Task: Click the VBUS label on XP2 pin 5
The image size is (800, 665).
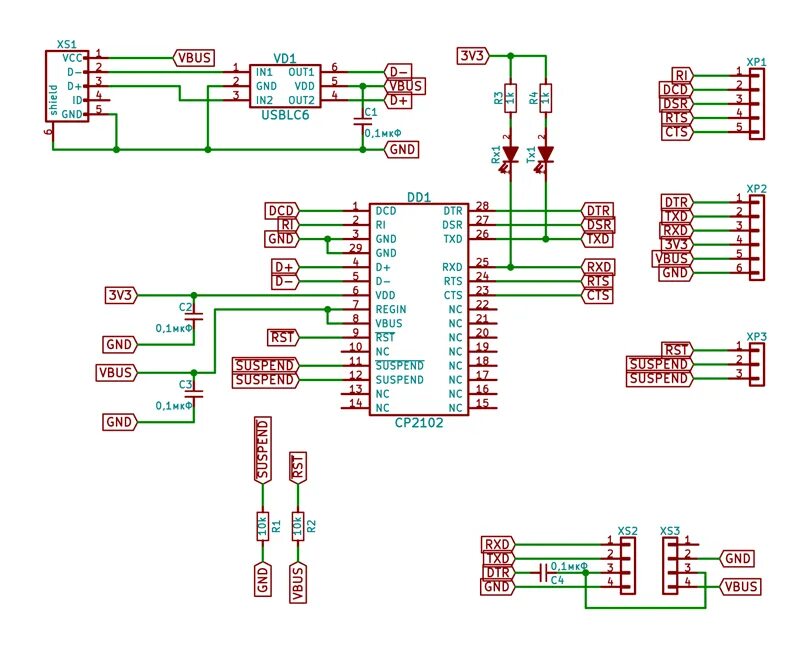Action: click(x=672, y=259)
